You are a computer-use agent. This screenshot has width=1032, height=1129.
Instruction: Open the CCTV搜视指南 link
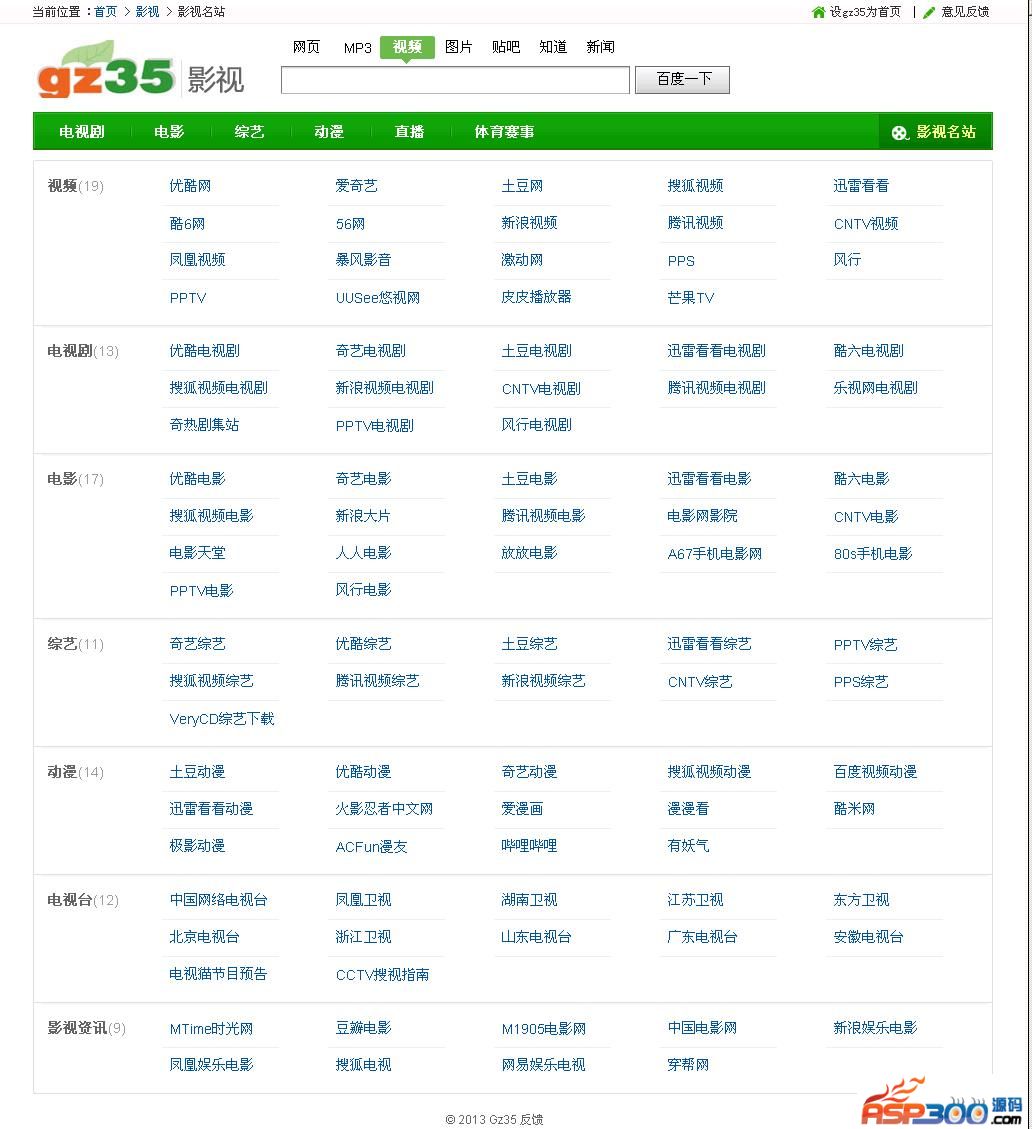tap(382, 975)
